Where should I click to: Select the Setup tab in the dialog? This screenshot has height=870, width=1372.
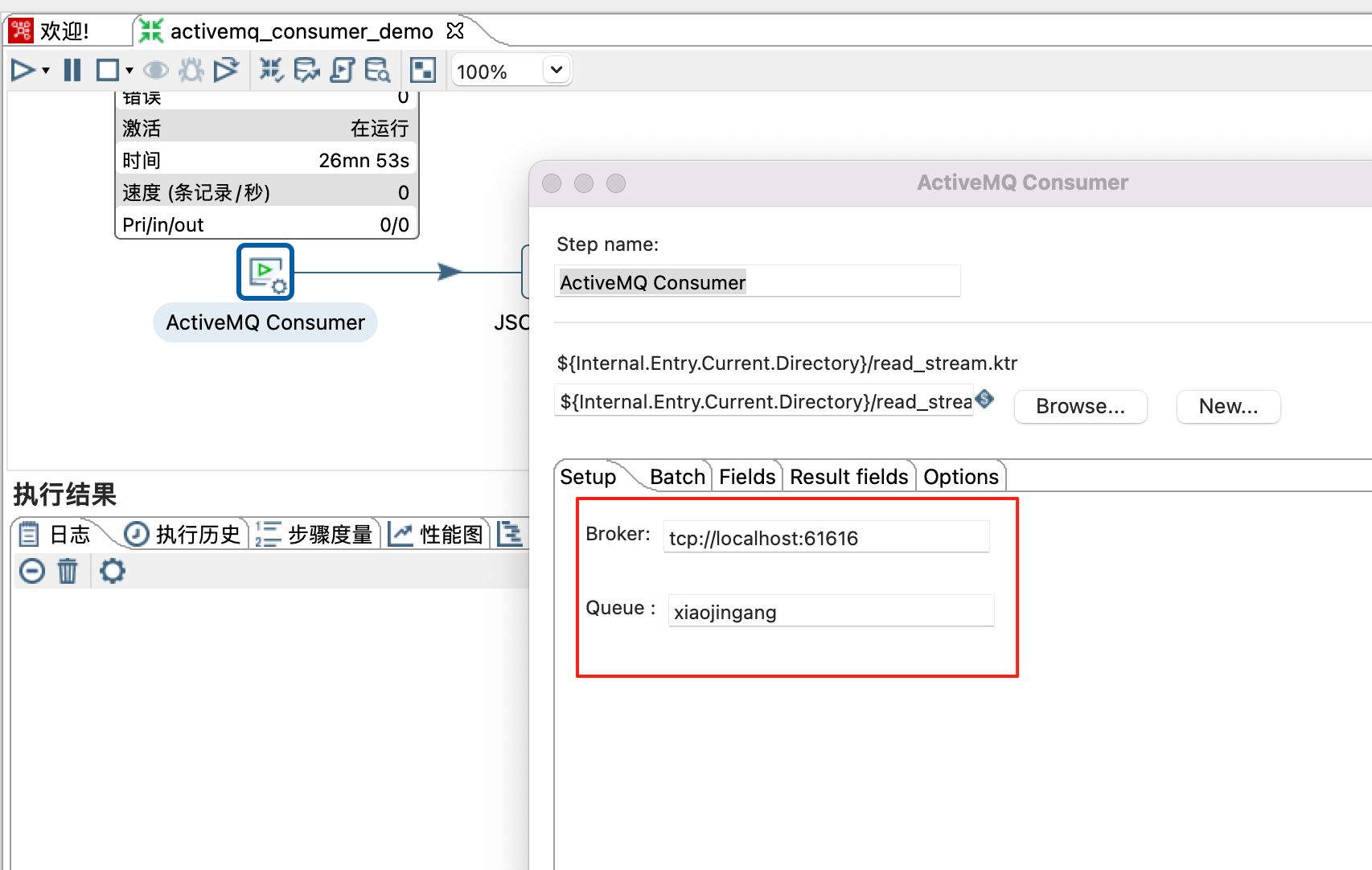click(588, 477)
